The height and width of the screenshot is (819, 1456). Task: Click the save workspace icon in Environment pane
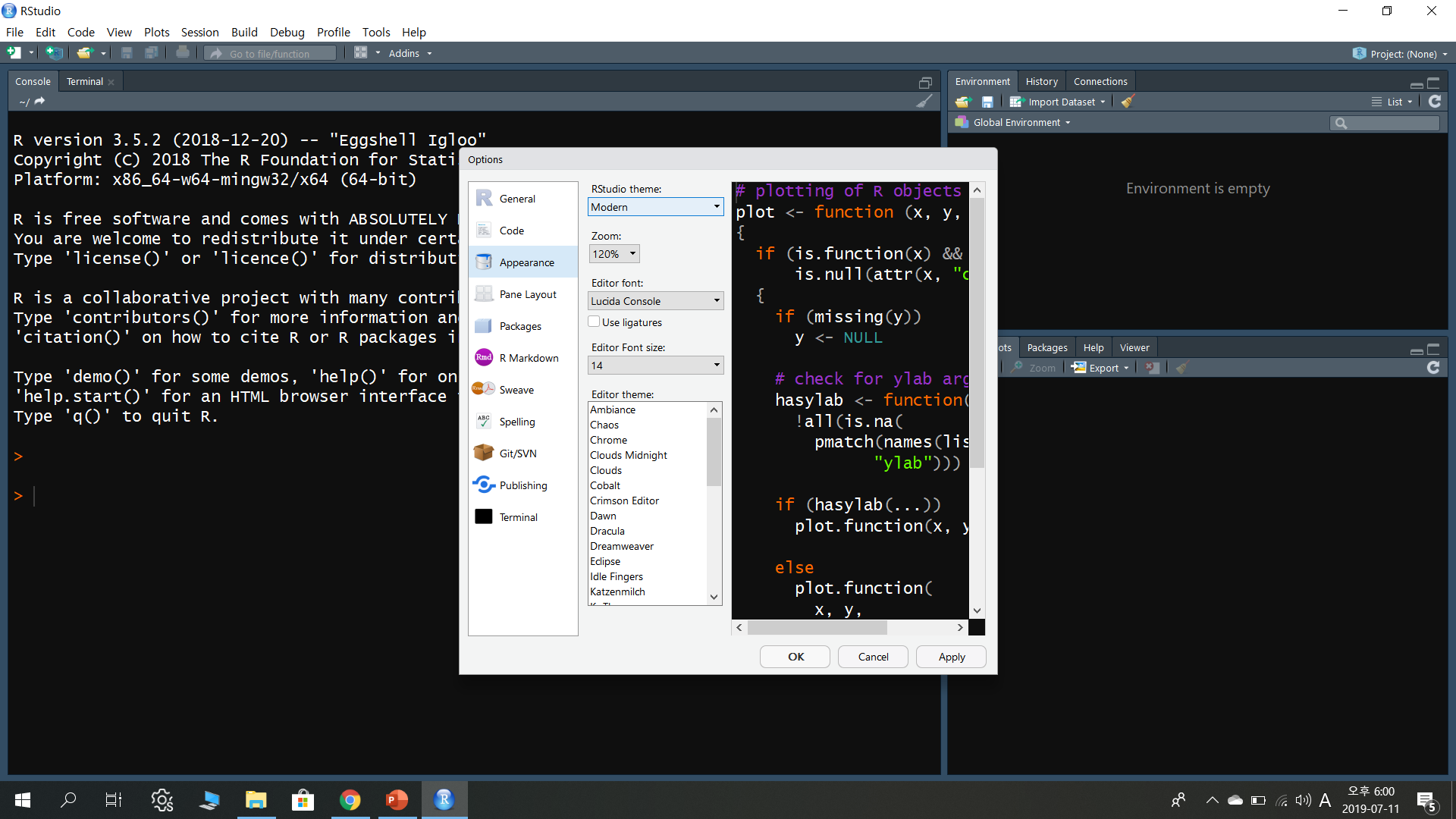coord(987,102)
